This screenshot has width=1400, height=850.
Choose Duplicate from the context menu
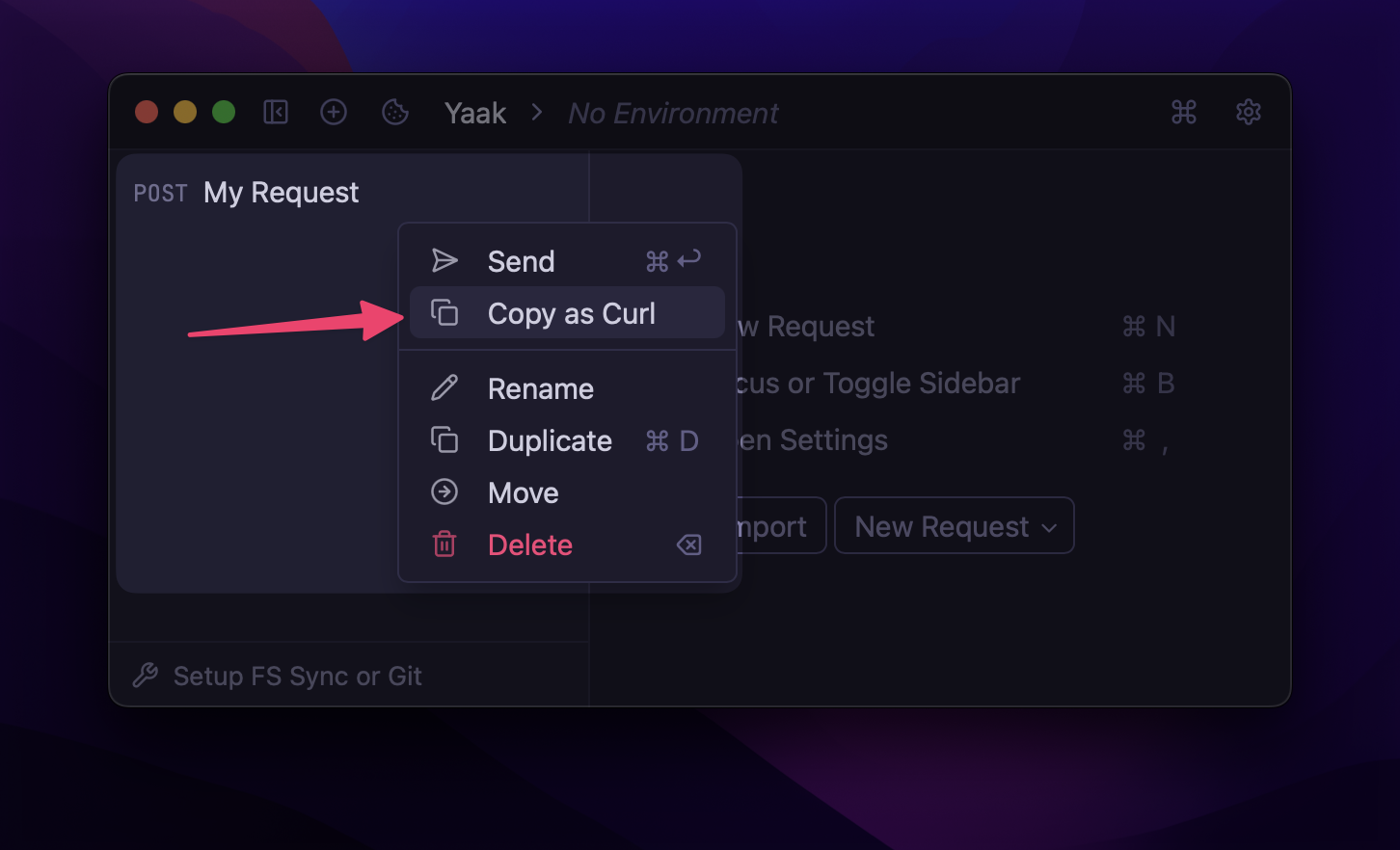[x=550, y=439]
